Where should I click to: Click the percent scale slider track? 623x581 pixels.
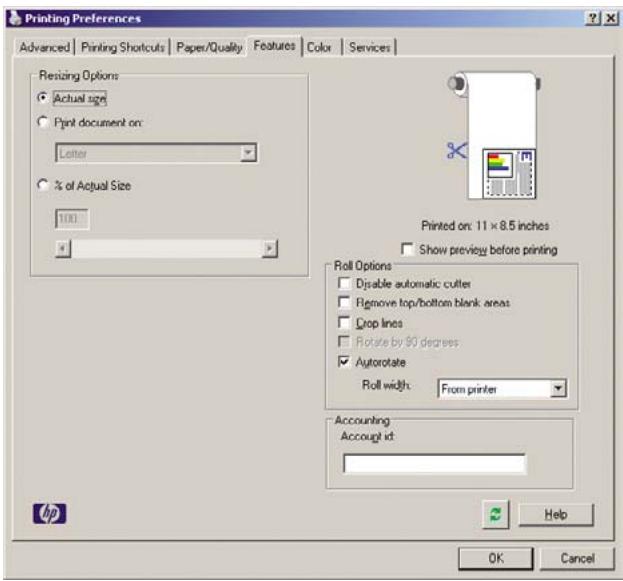166,249
